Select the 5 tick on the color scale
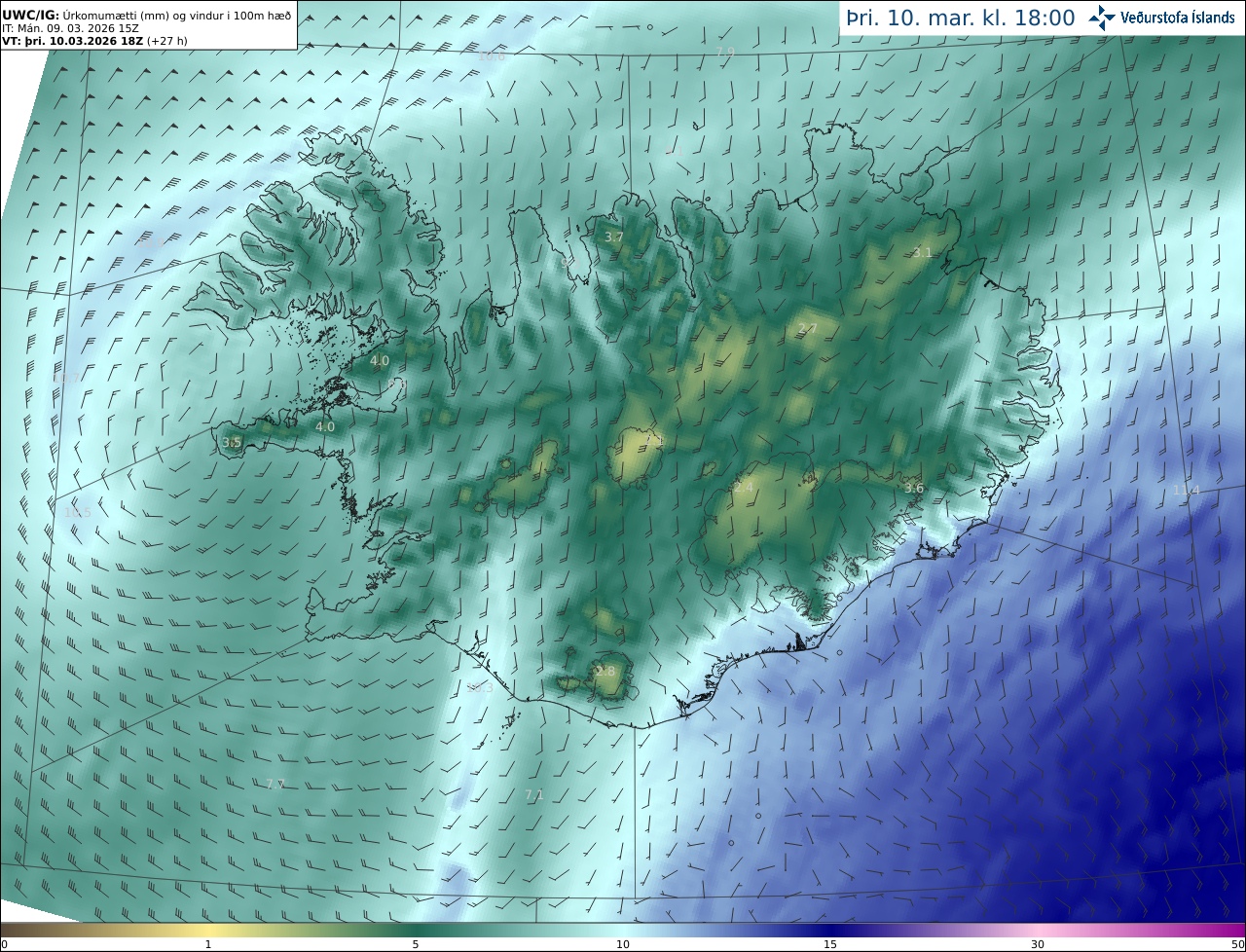The width and height of the screenshot is (1246, 952). coord(416,944)
